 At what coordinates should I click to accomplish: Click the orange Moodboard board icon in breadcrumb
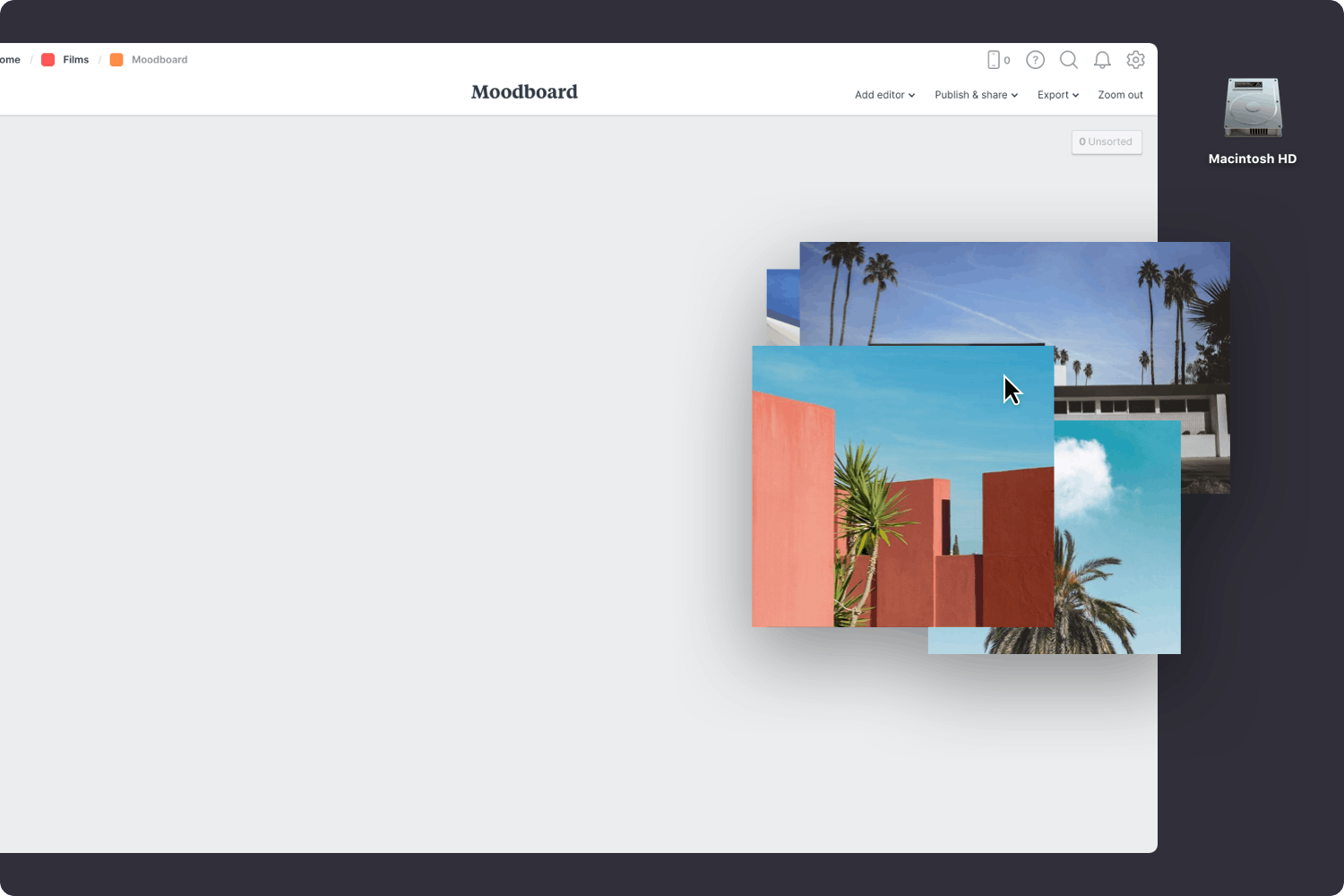(116, 59)
